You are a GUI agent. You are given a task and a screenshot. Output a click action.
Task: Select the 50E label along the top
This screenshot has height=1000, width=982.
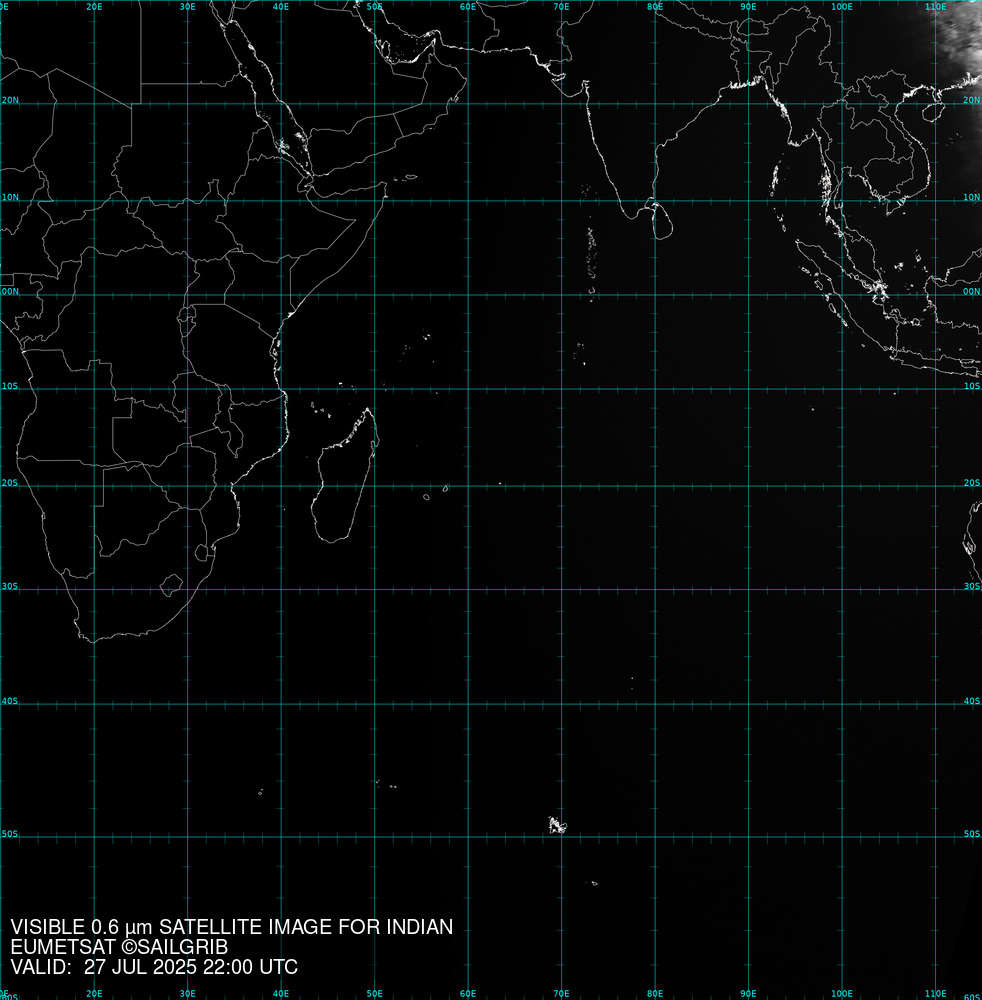(374, 7)
